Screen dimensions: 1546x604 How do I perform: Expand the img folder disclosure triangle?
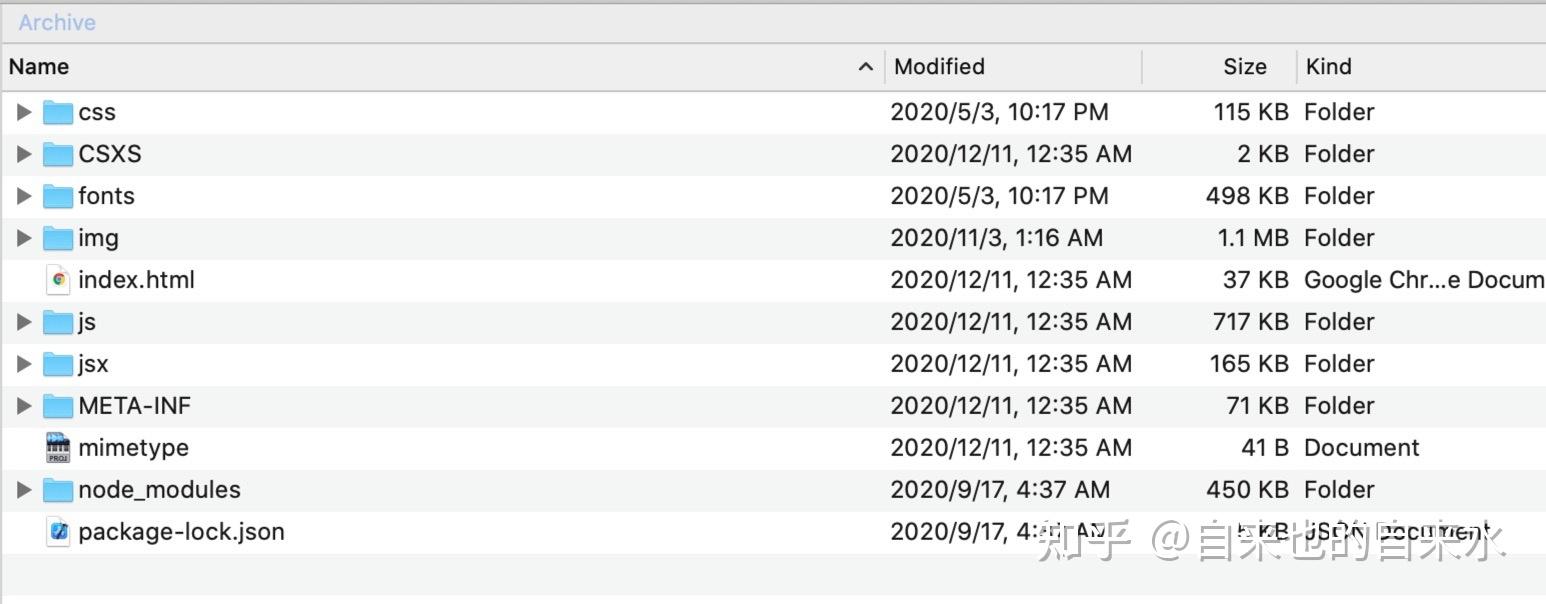(x=24, y=238)
